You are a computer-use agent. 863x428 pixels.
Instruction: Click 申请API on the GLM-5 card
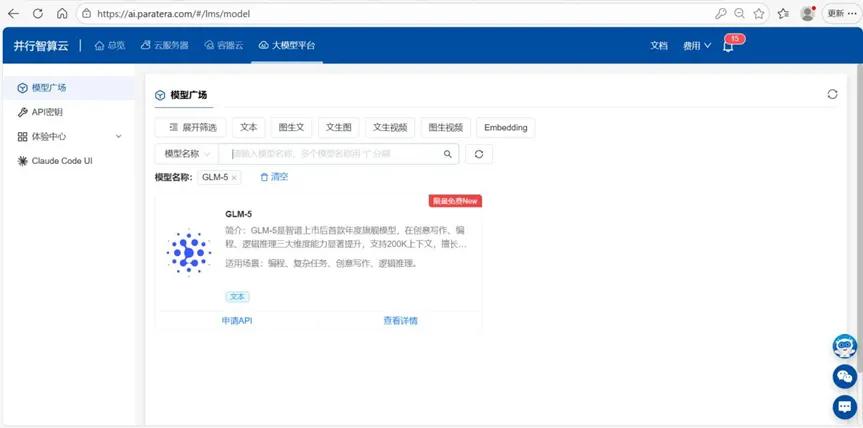[x=237, y=321]
